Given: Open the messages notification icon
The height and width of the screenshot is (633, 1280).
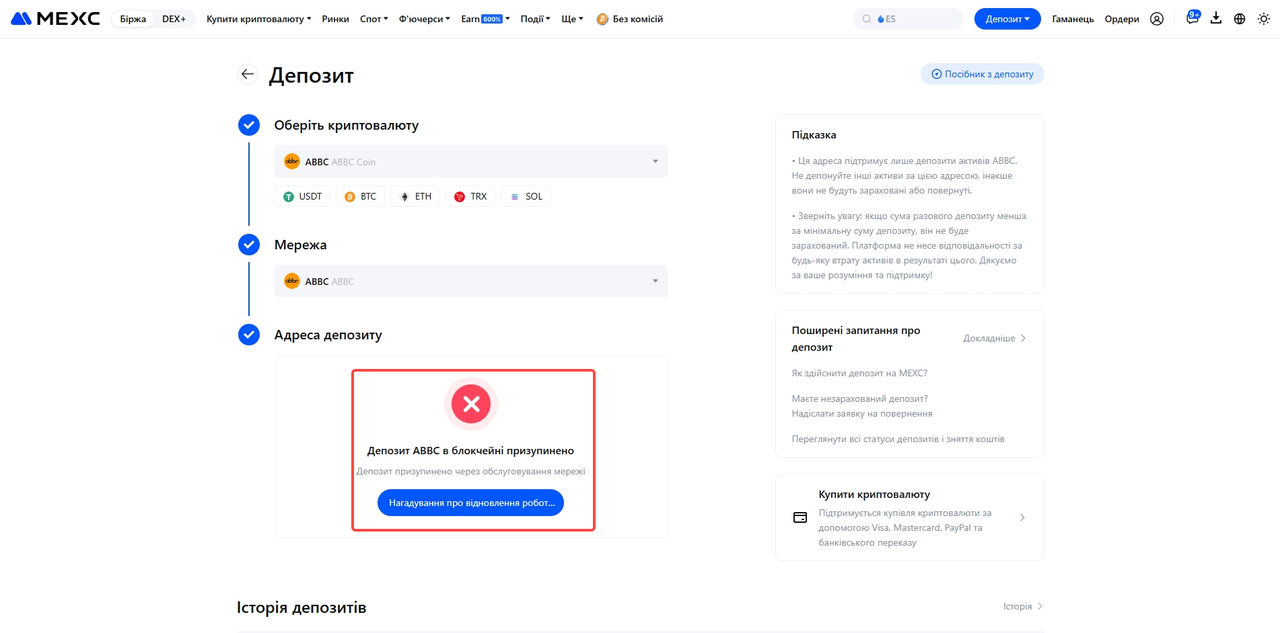Looking at the screenshot, I should point(1192,18).
